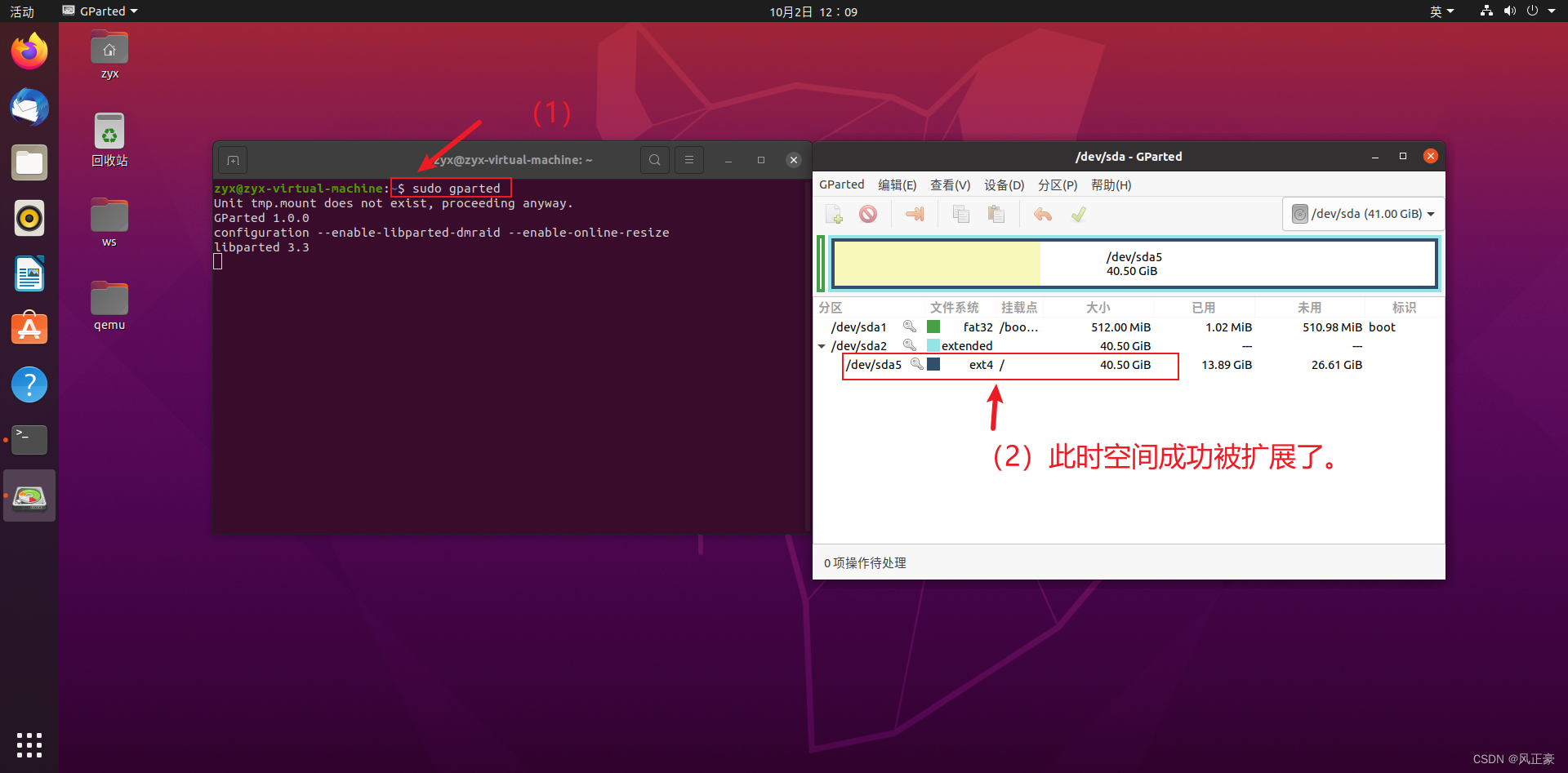Click the GParted icon in the dock
Image resolution: width=1568 pixels, height=773 pixels.
(29, 495)
